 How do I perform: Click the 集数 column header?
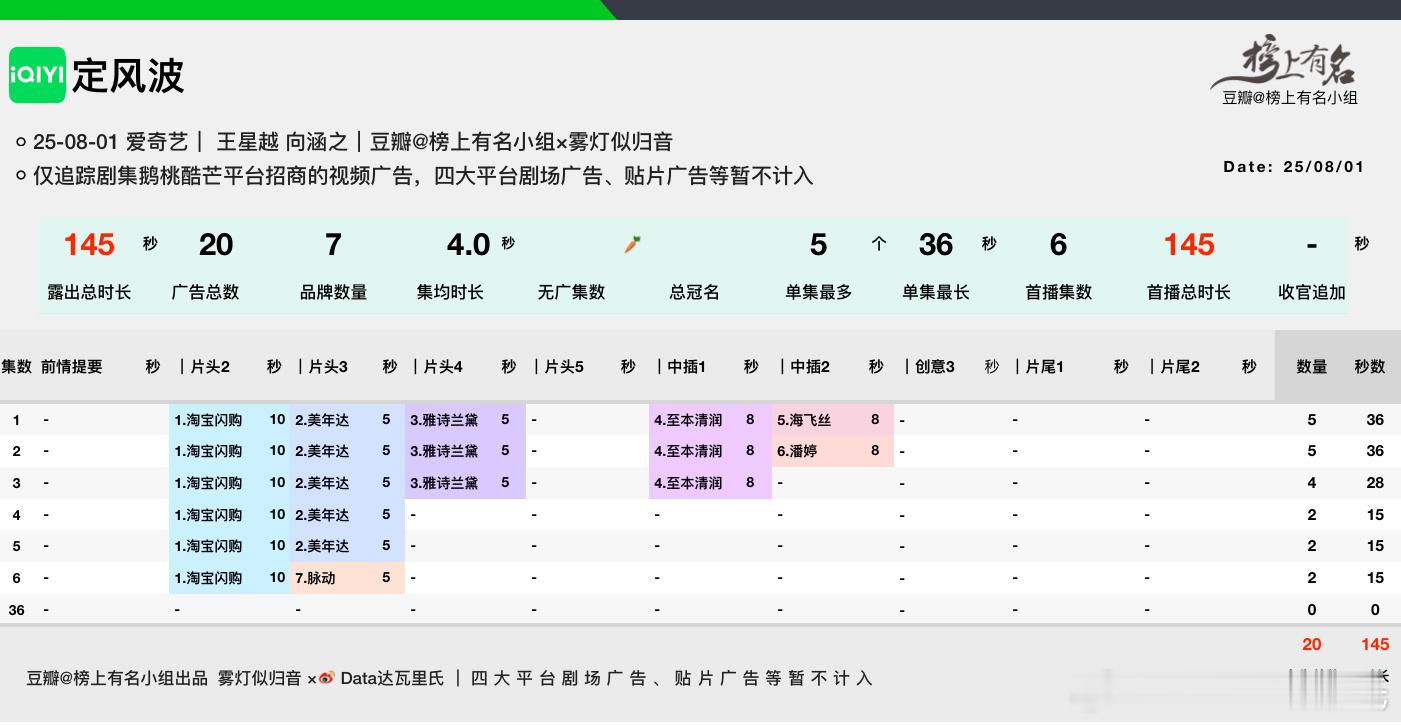tap(16, 367)
